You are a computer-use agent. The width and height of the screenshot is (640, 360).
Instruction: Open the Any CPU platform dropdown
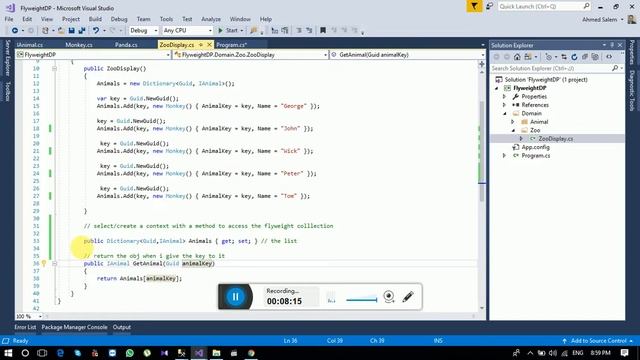pos(187,31)
